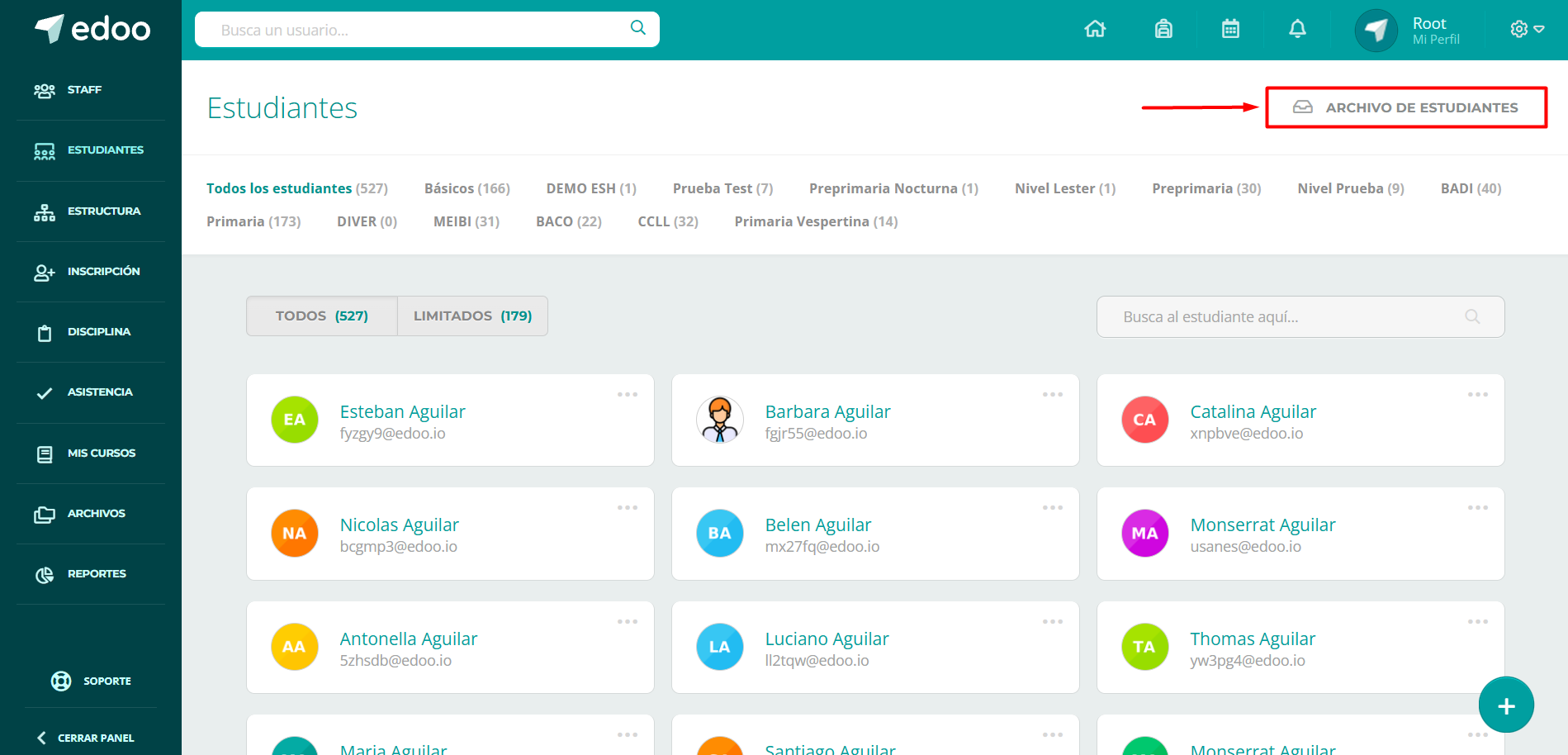Open Estudiantes section in sidebar
The width and height of the screenshot is (1568, 755).
tap(91, 150)
